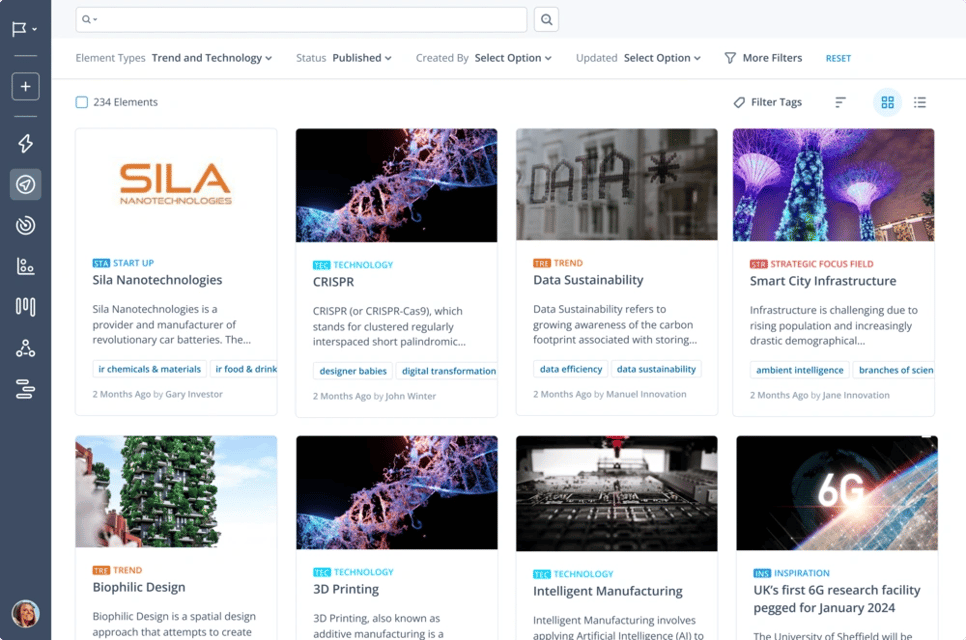
Task: Open More Filters
Action: click(x=763, y=58)
